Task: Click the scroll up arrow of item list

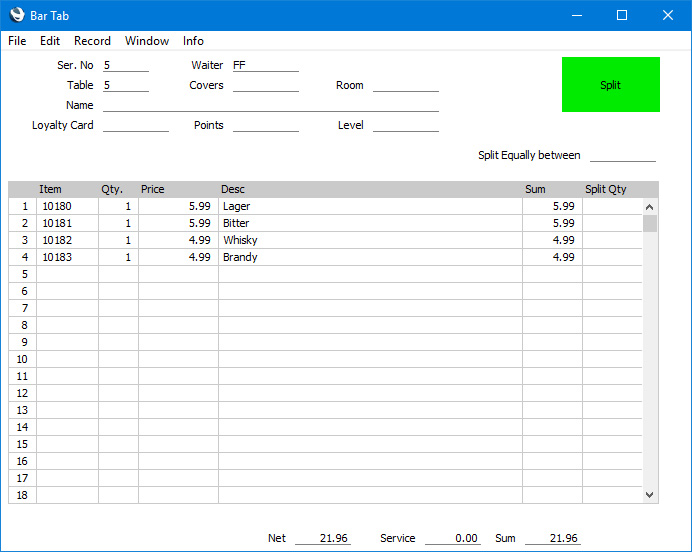Action: 649,207
